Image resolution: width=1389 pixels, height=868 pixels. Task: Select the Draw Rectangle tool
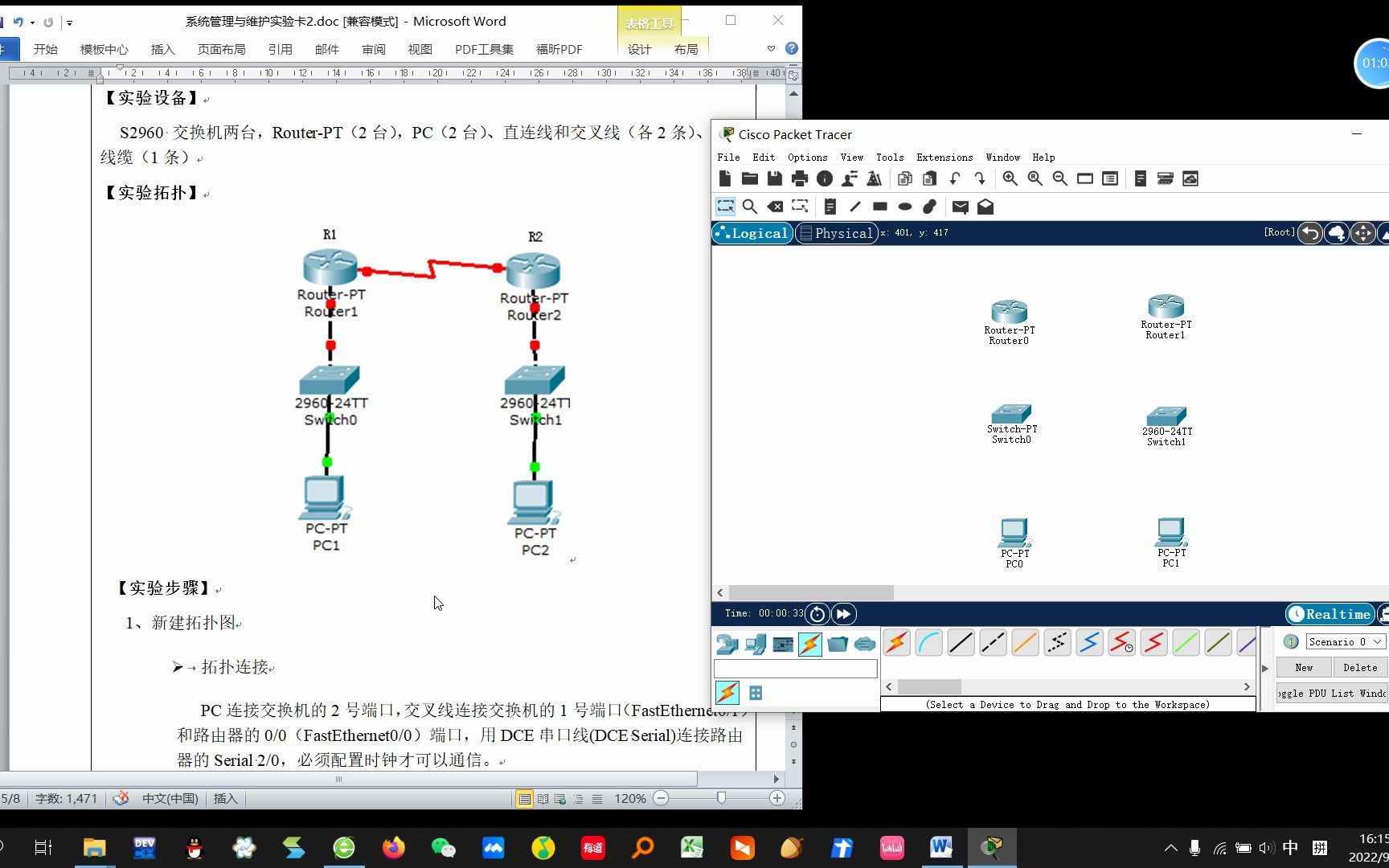(880, 207)
